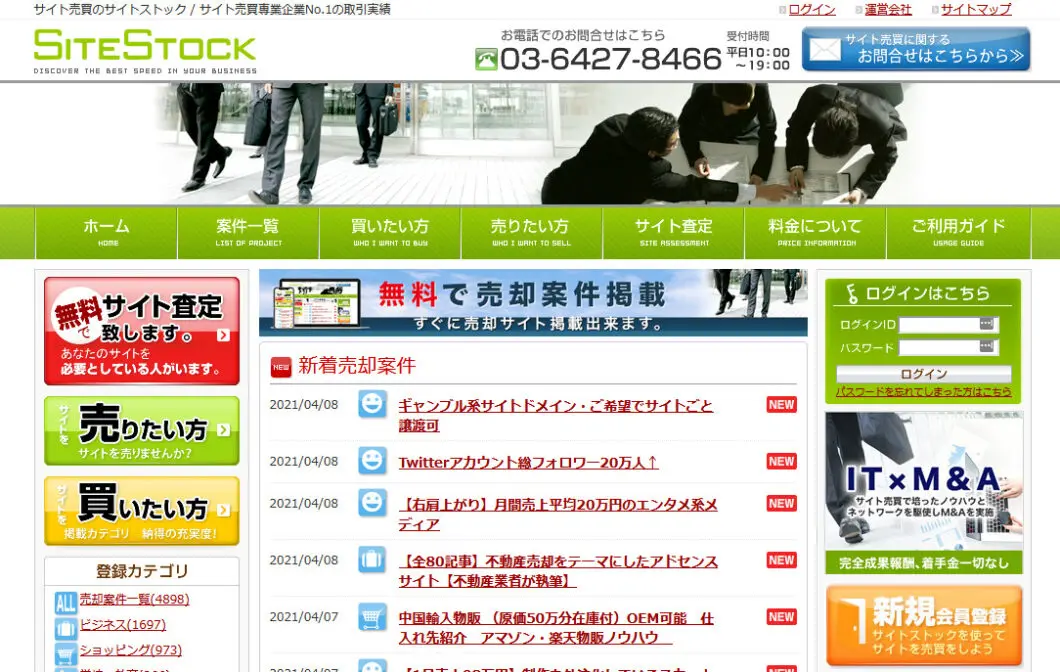Click the envelope お問合せはこちらから button
Image resolution: width=1060 pixels, height=672 pixels.
pyautogui.click(x=916, y=49)
